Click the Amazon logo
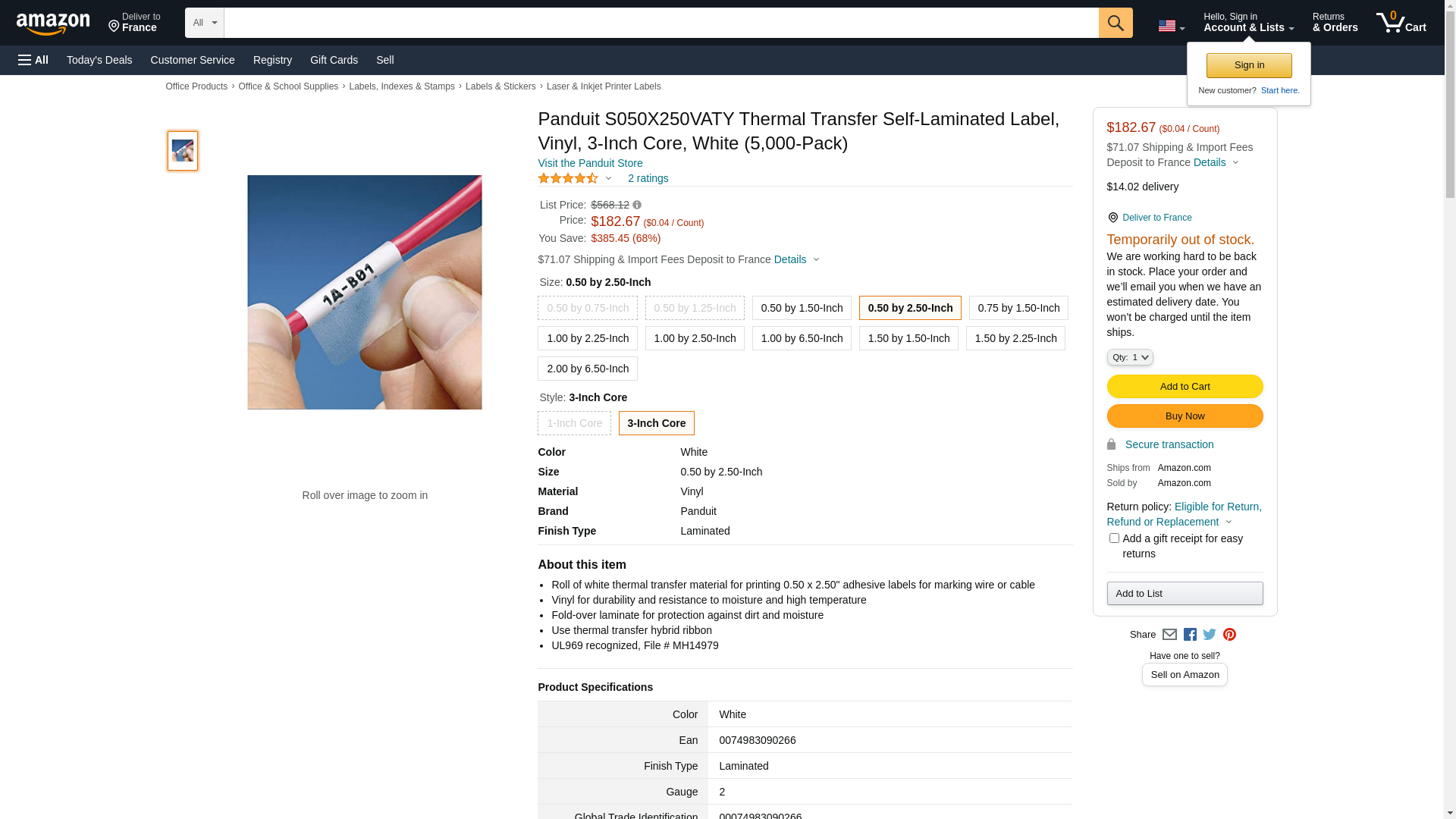 point(53,24)
